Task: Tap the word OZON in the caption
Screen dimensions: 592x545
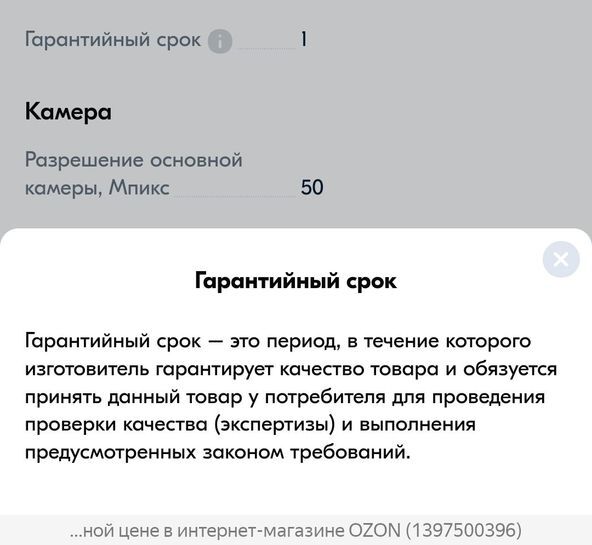Action: 374,530
